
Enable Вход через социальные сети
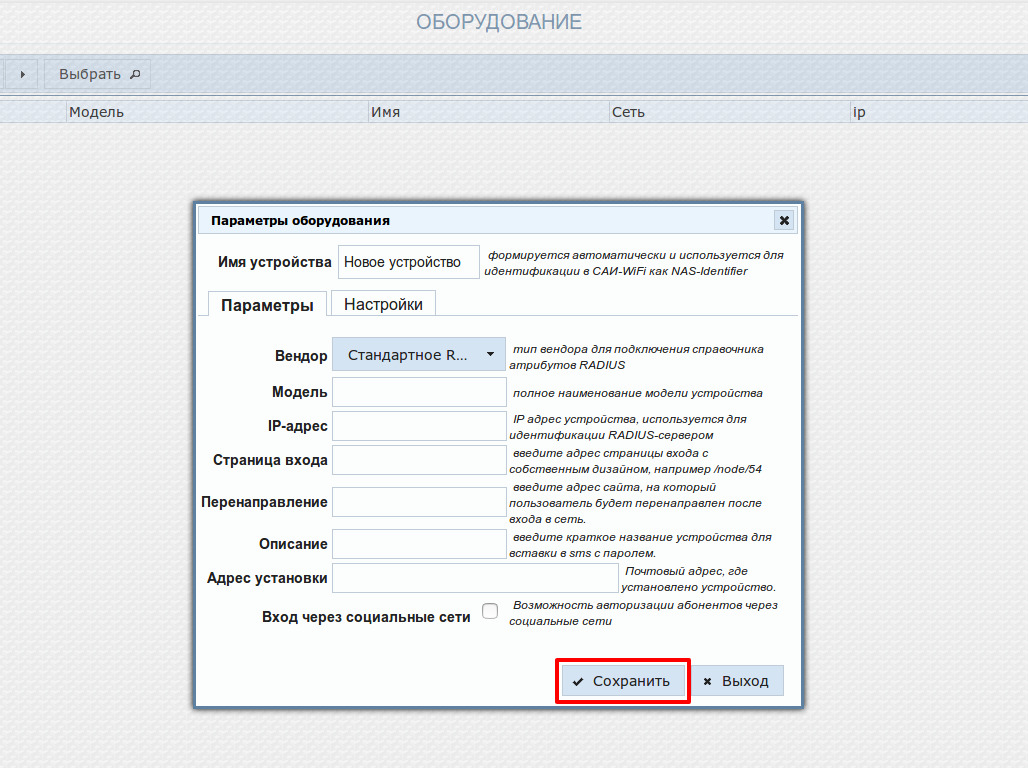click(x=489, y=610)
